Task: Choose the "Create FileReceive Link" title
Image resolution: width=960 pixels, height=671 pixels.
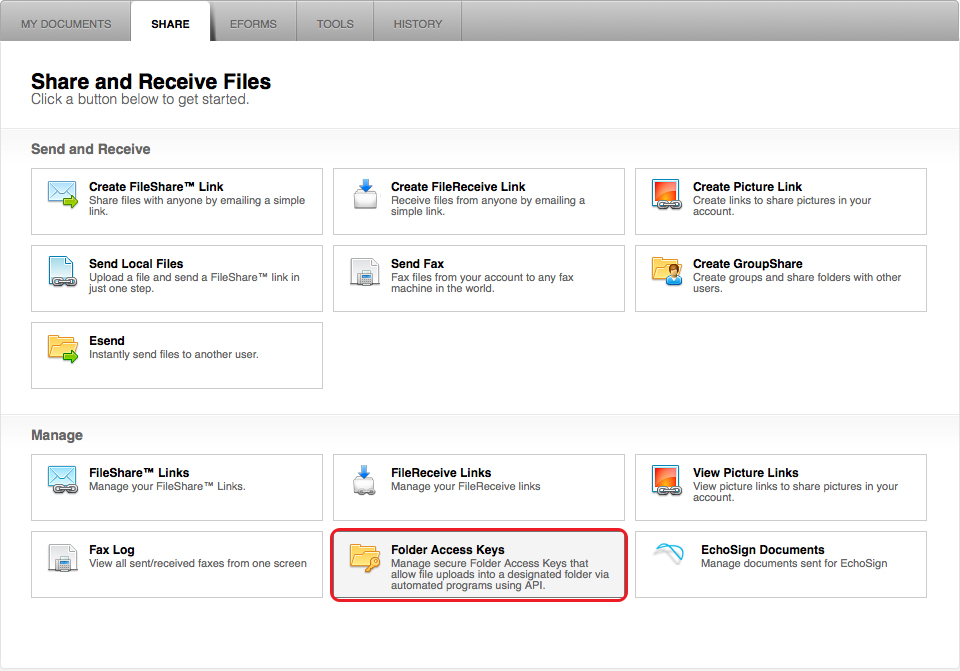Action: click(x=458, y=187)
